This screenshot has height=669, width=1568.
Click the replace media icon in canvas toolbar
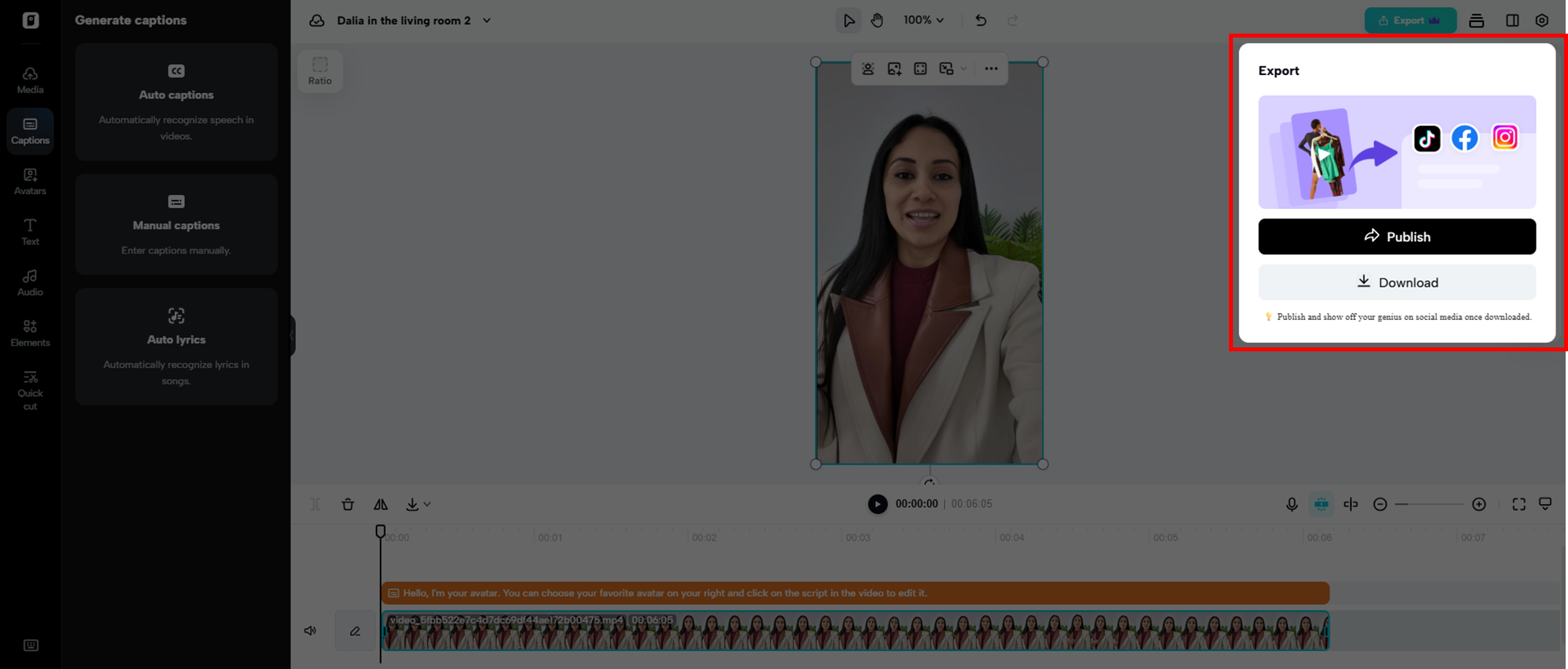click(946, 69)
